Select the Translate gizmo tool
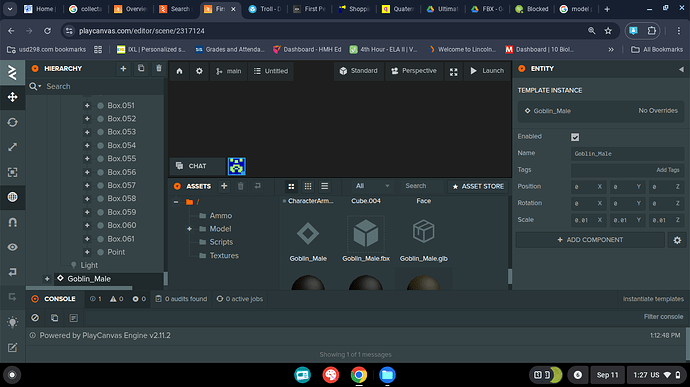The image size is (690, 387). (12, 97)
